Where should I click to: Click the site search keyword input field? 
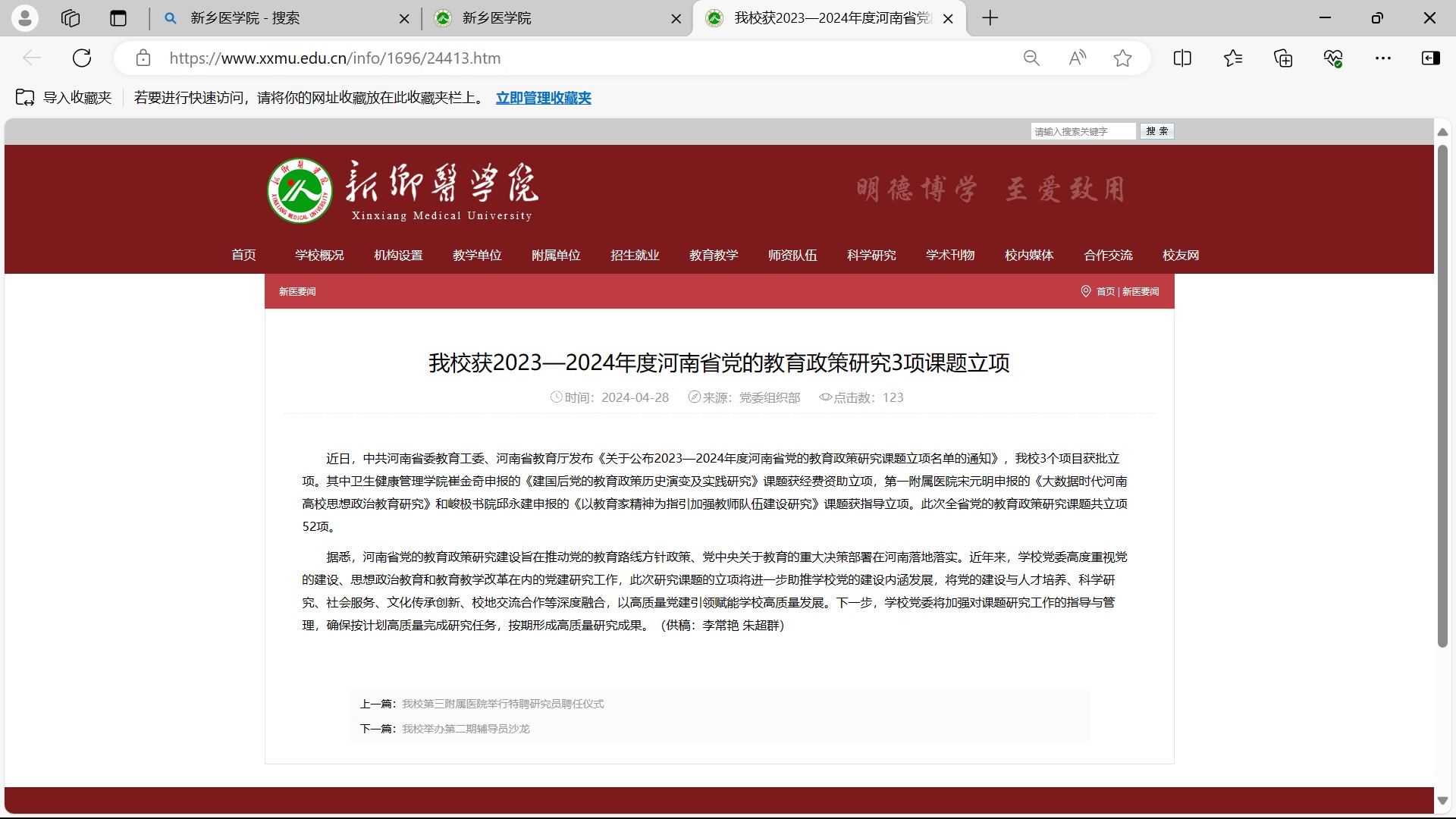1082,131
